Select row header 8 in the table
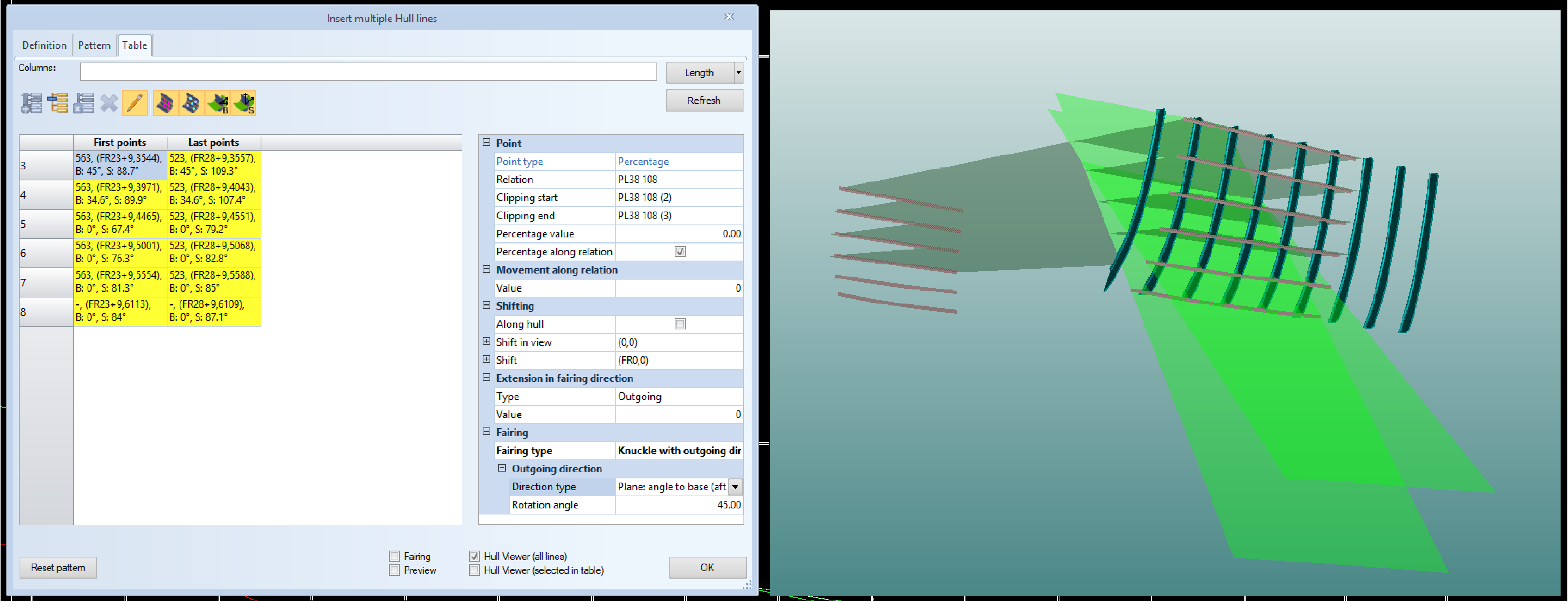Viewport: 1568px width, 601px height. point(46,311)
